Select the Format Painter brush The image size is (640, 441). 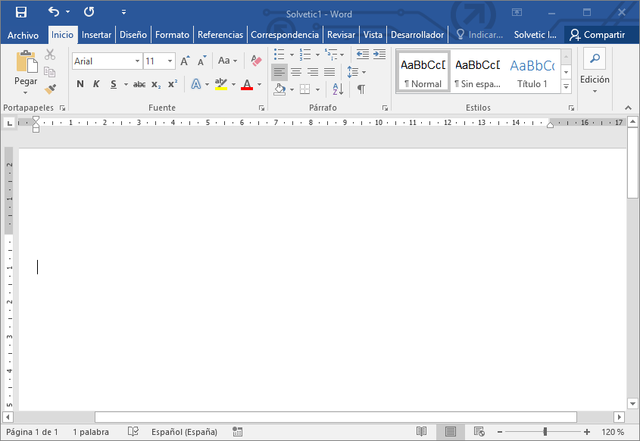point(50,89)
